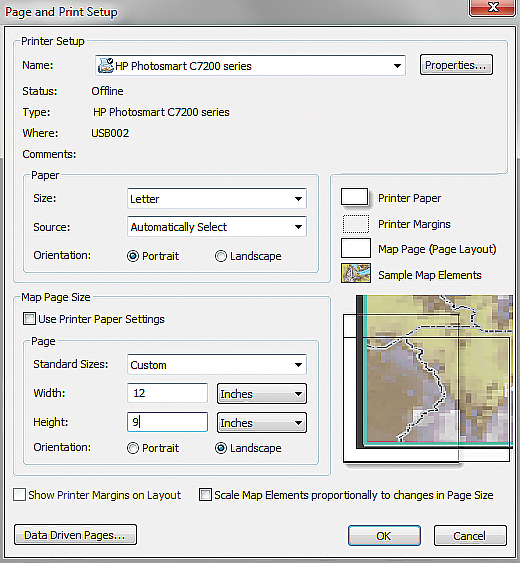Click the Sample Map Elements legend icon
Viewport: 520px width, 563px height.
pos(356,273)
